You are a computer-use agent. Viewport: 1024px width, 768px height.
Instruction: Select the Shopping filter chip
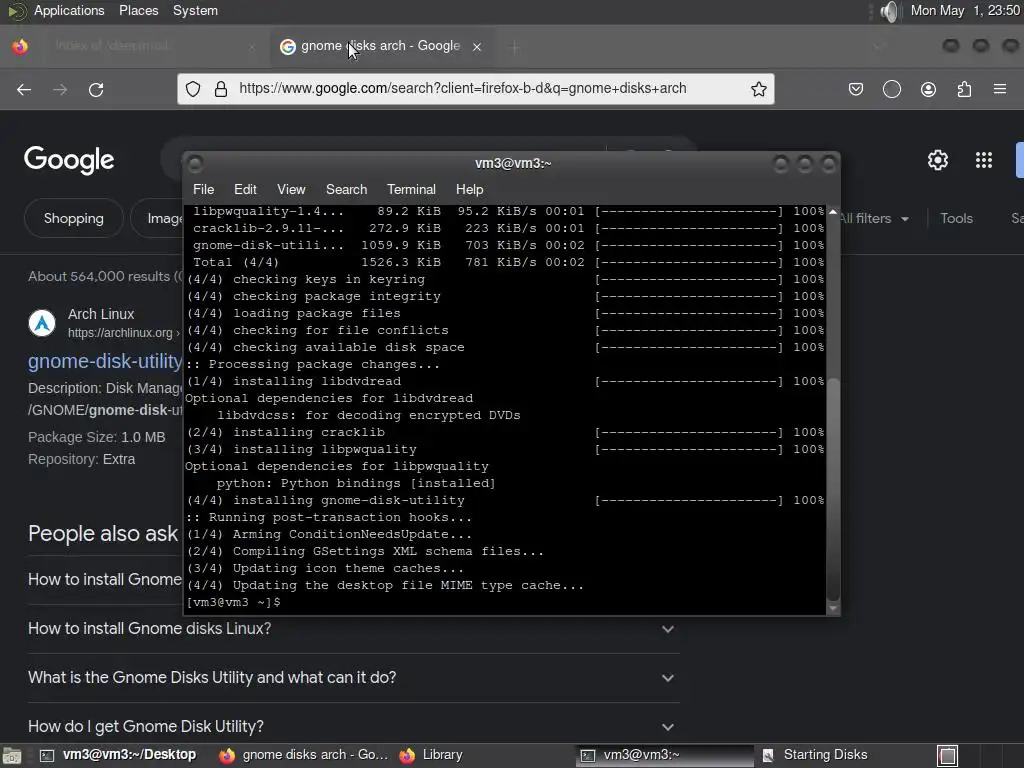(x=74, y=218)
